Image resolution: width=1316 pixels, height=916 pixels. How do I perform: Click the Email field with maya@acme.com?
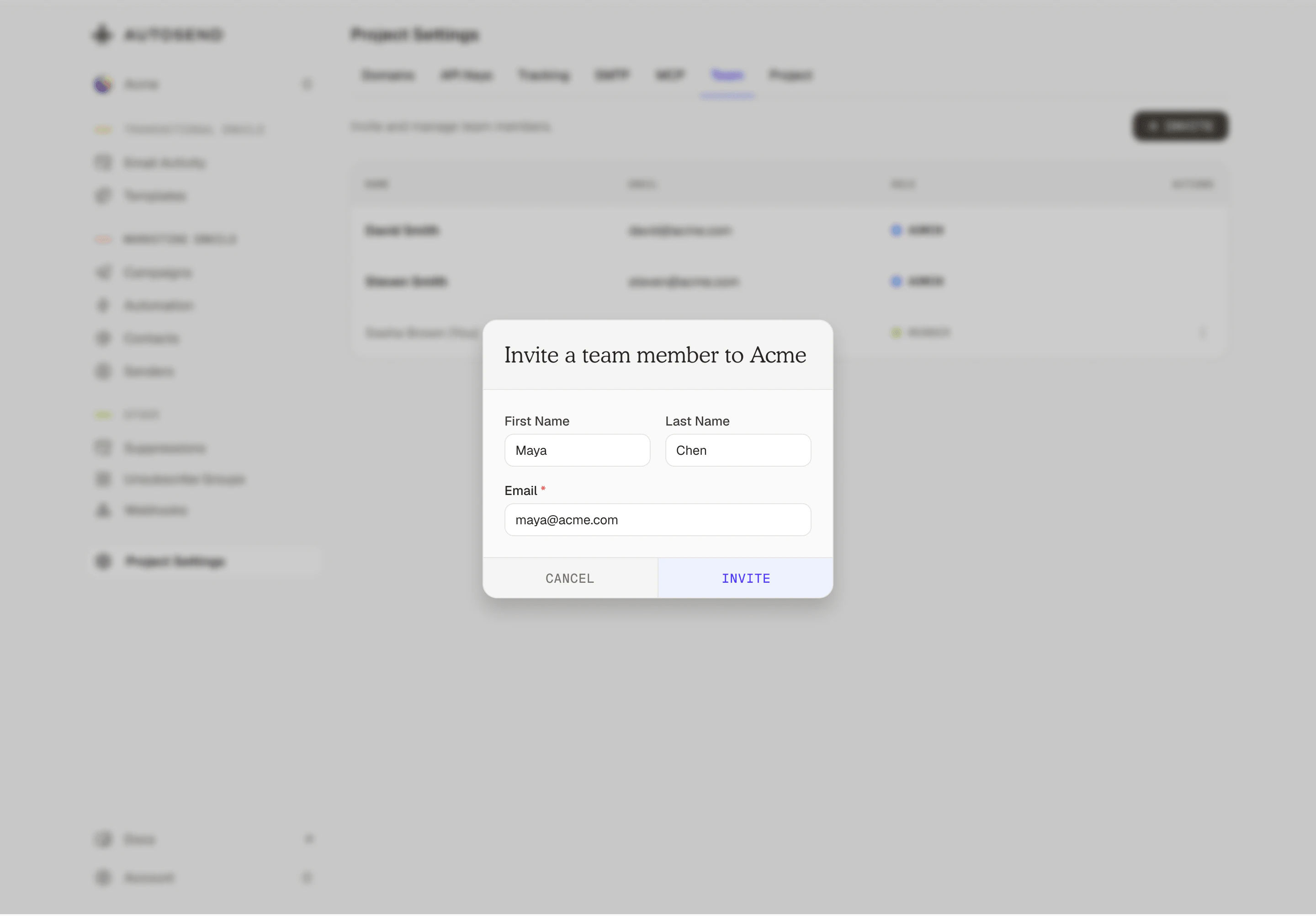coord(658,519)
